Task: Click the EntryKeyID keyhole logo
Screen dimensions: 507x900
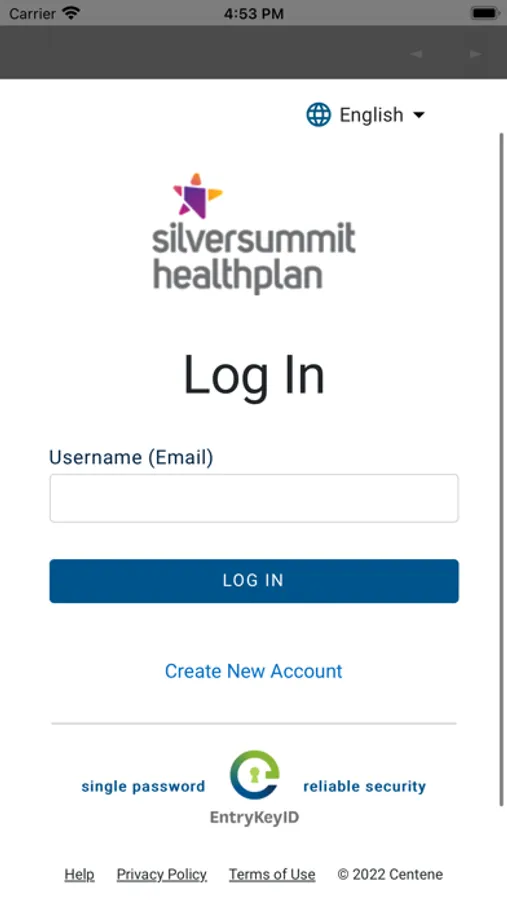Action: pos(254,775)
